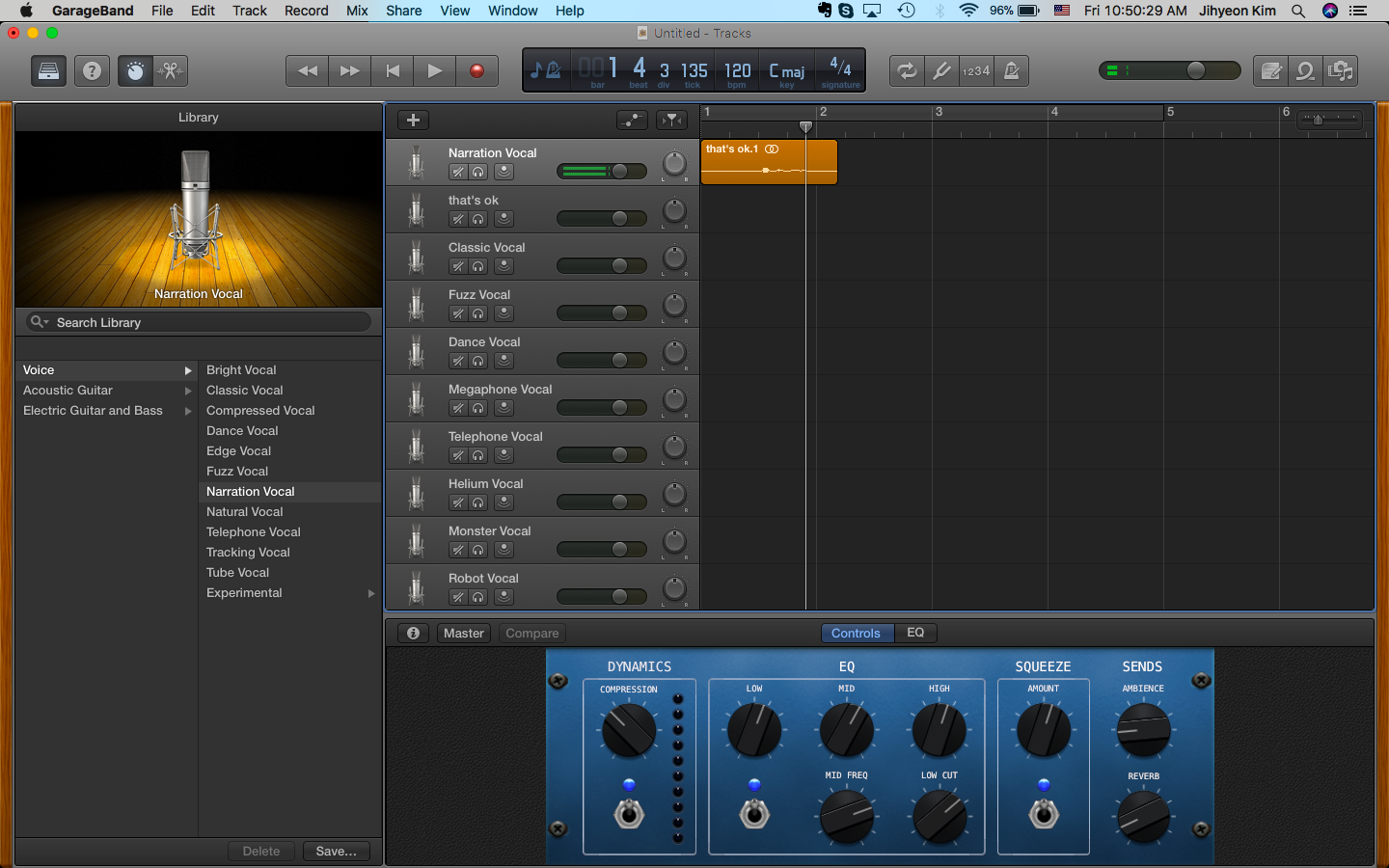Open the Smart Controls inspector info button
Image resolution: width=1389 pixels, height=868 pixels.
(413, 634)
